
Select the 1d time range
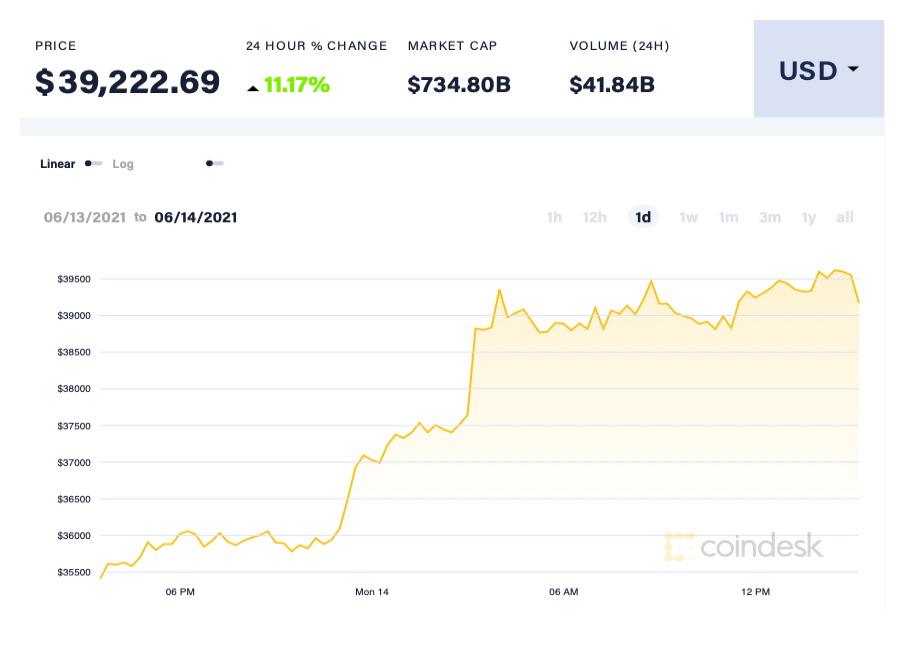(x=643, y=217)
